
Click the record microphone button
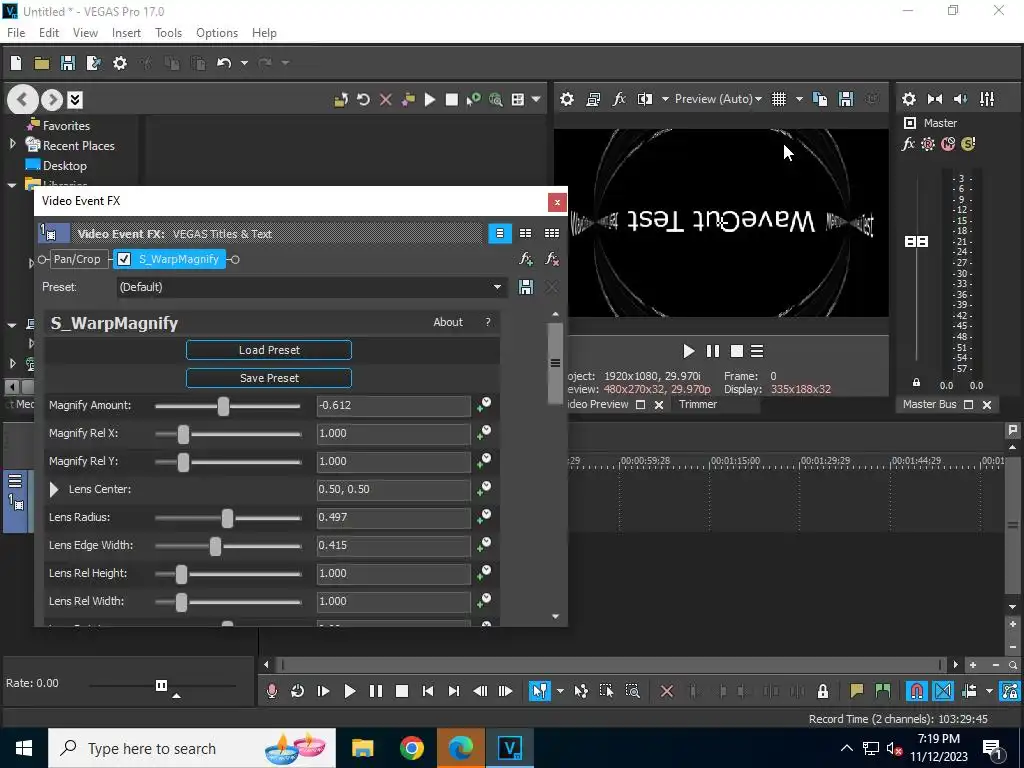(272, 691)
